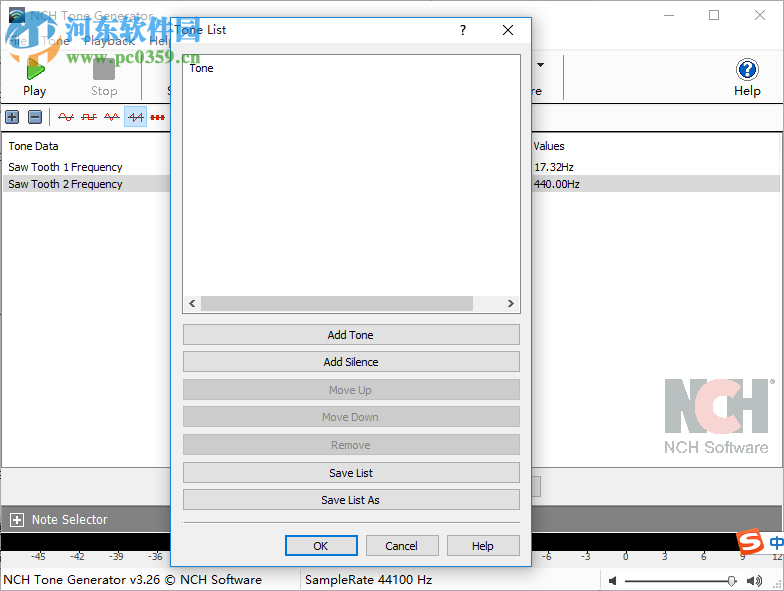Viewport: 784px width, 591px height.
Task: Select the triangle waveform icon
Action: [x=112, y=117]
